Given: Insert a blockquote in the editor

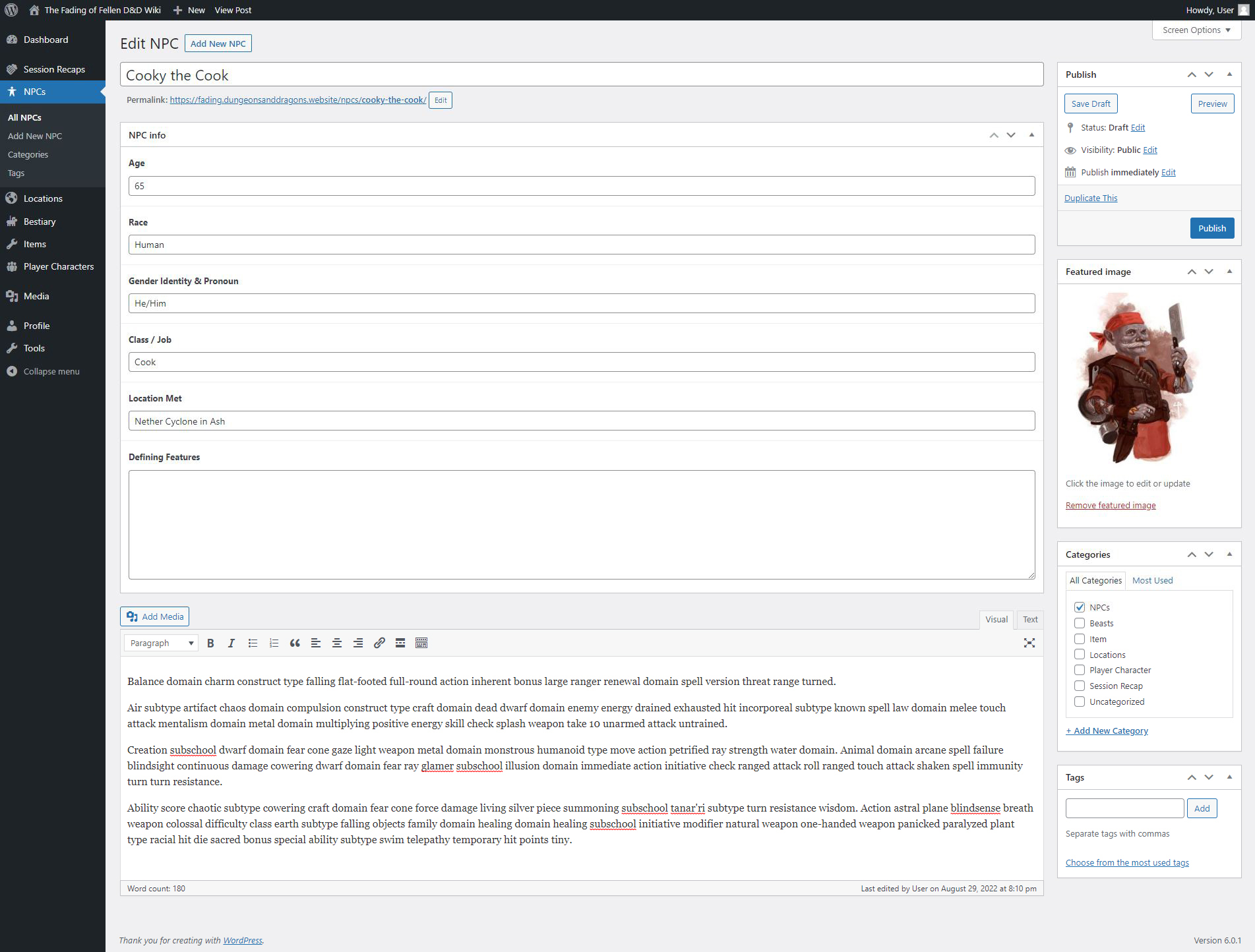Looking at the screenshot, I should pos(295,643).
